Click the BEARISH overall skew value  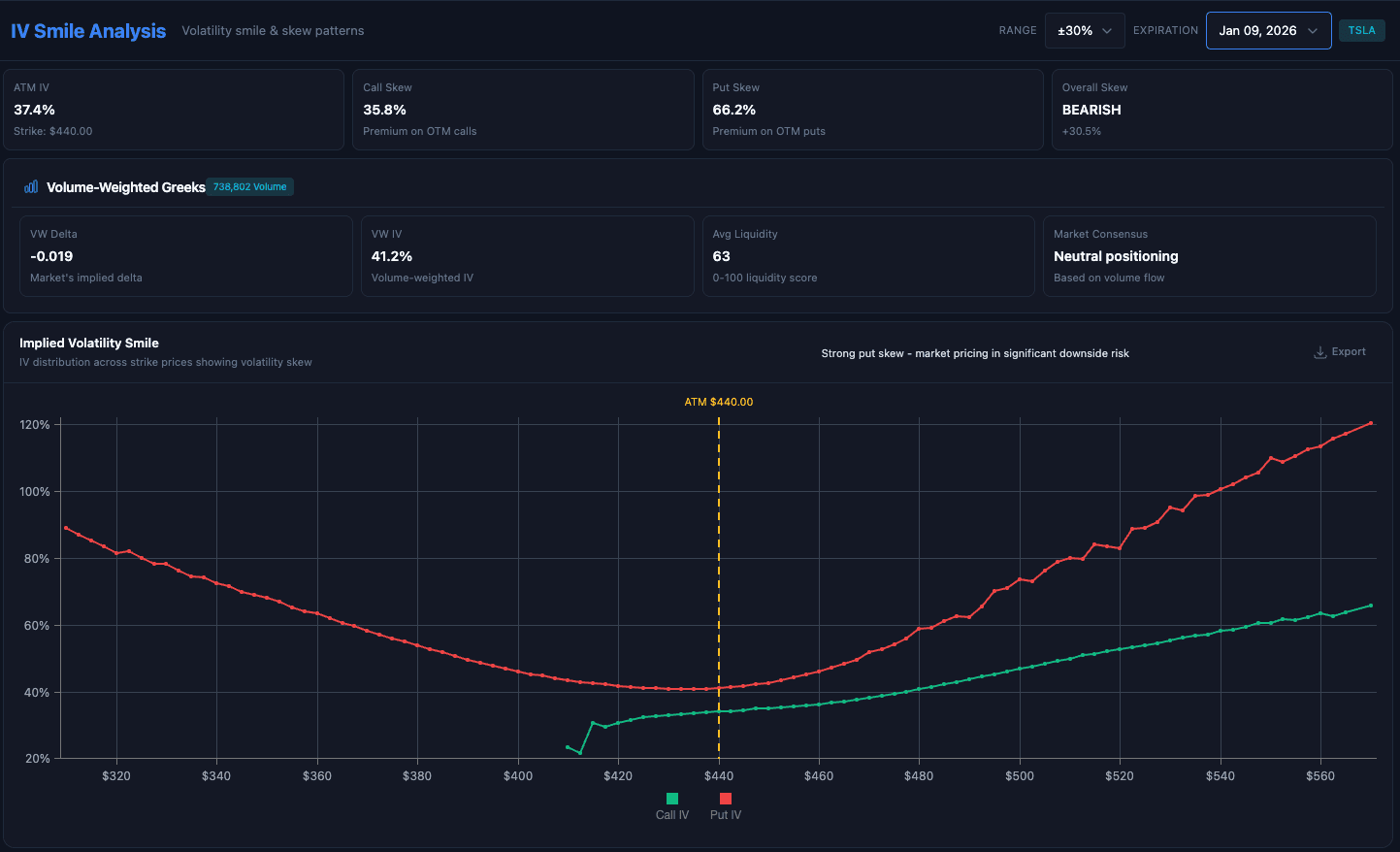[x=1091, y=110]
